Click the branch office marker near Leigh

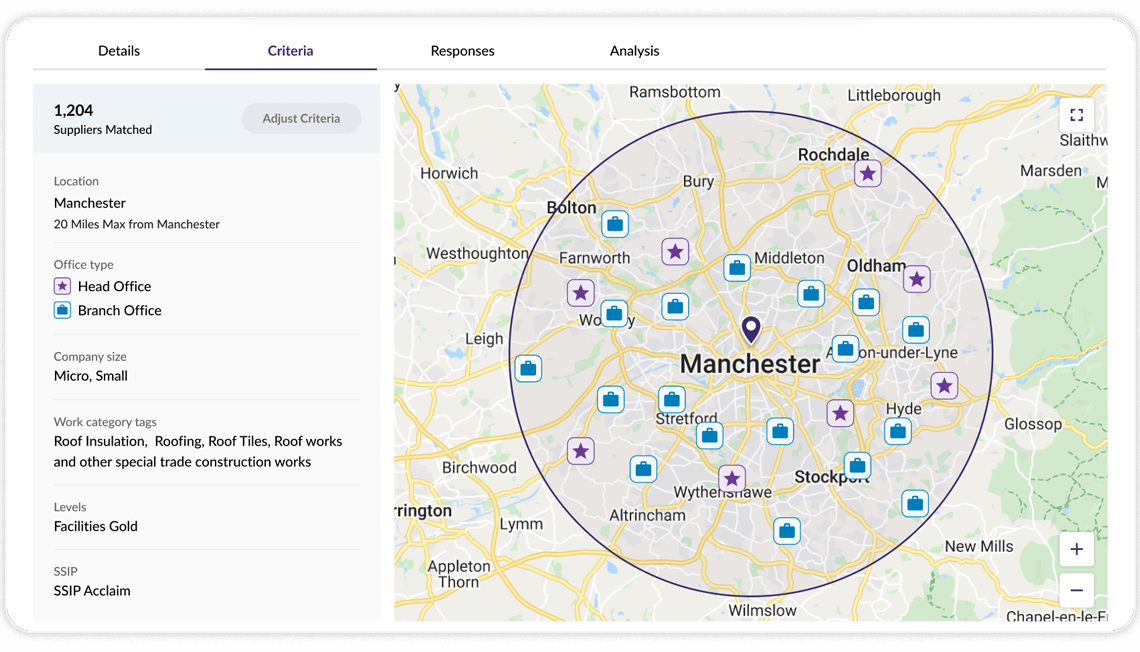click(x=528, y=369)
